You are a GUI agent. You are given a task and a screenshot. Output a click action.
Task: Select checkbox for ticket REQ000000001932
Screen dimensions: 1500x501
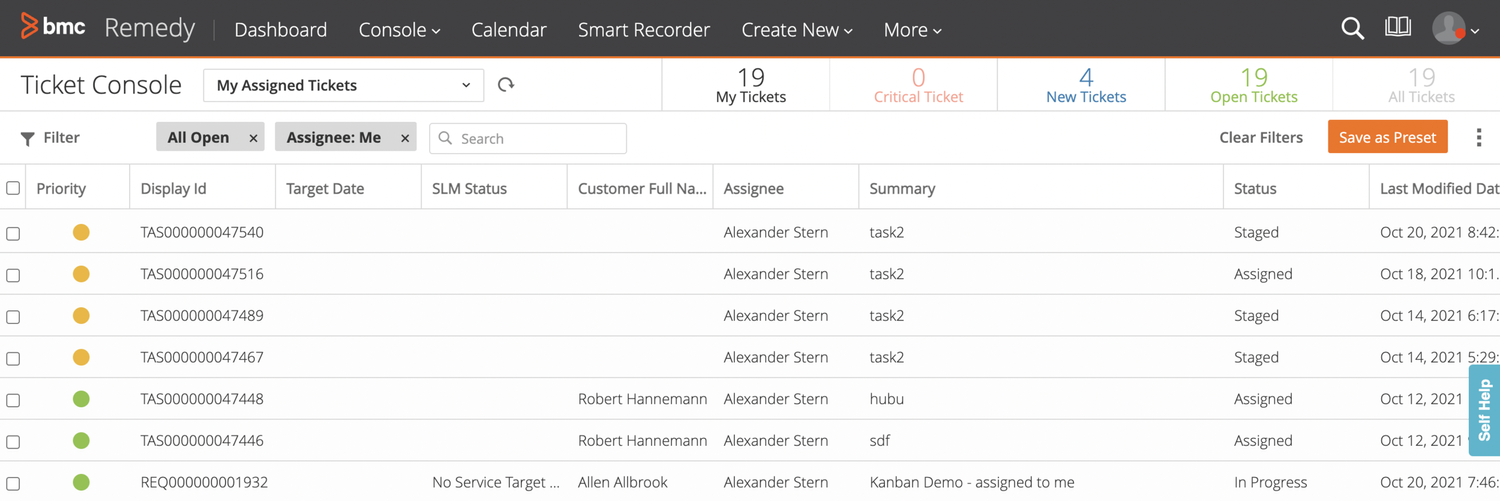coord(13,483)
